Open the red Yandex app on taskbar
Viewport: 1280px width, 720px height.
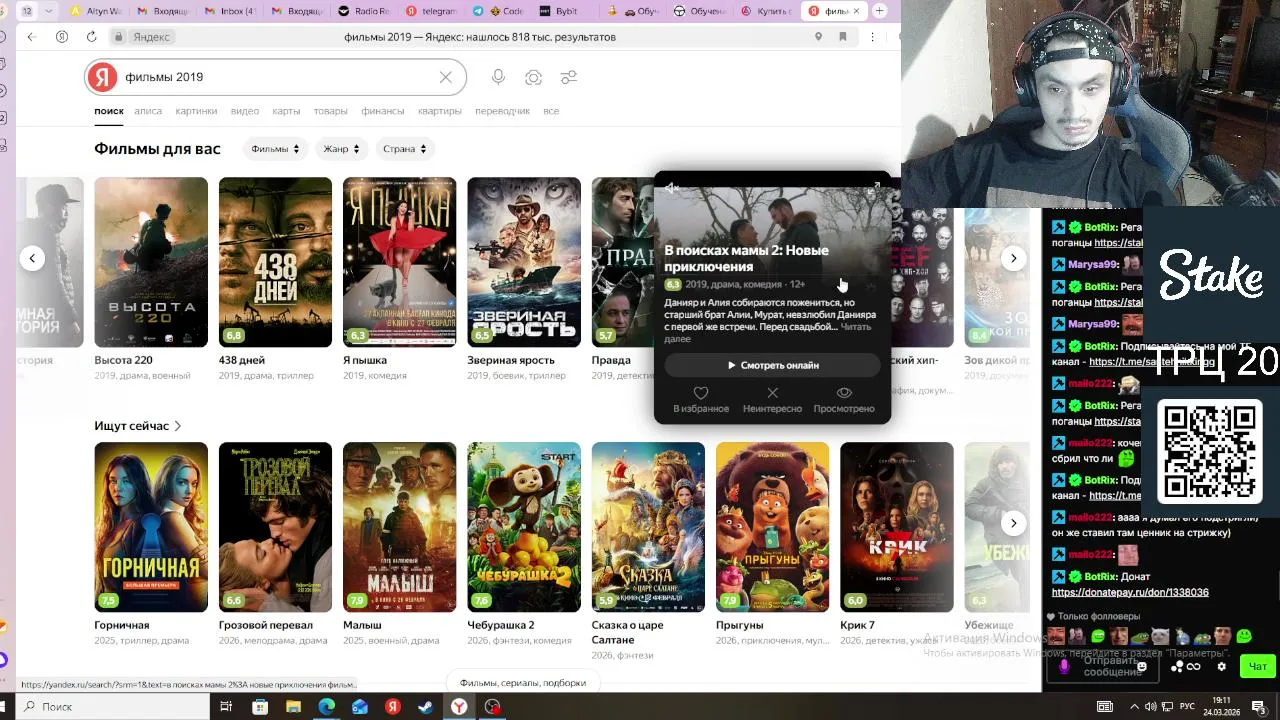pos(393,707)
